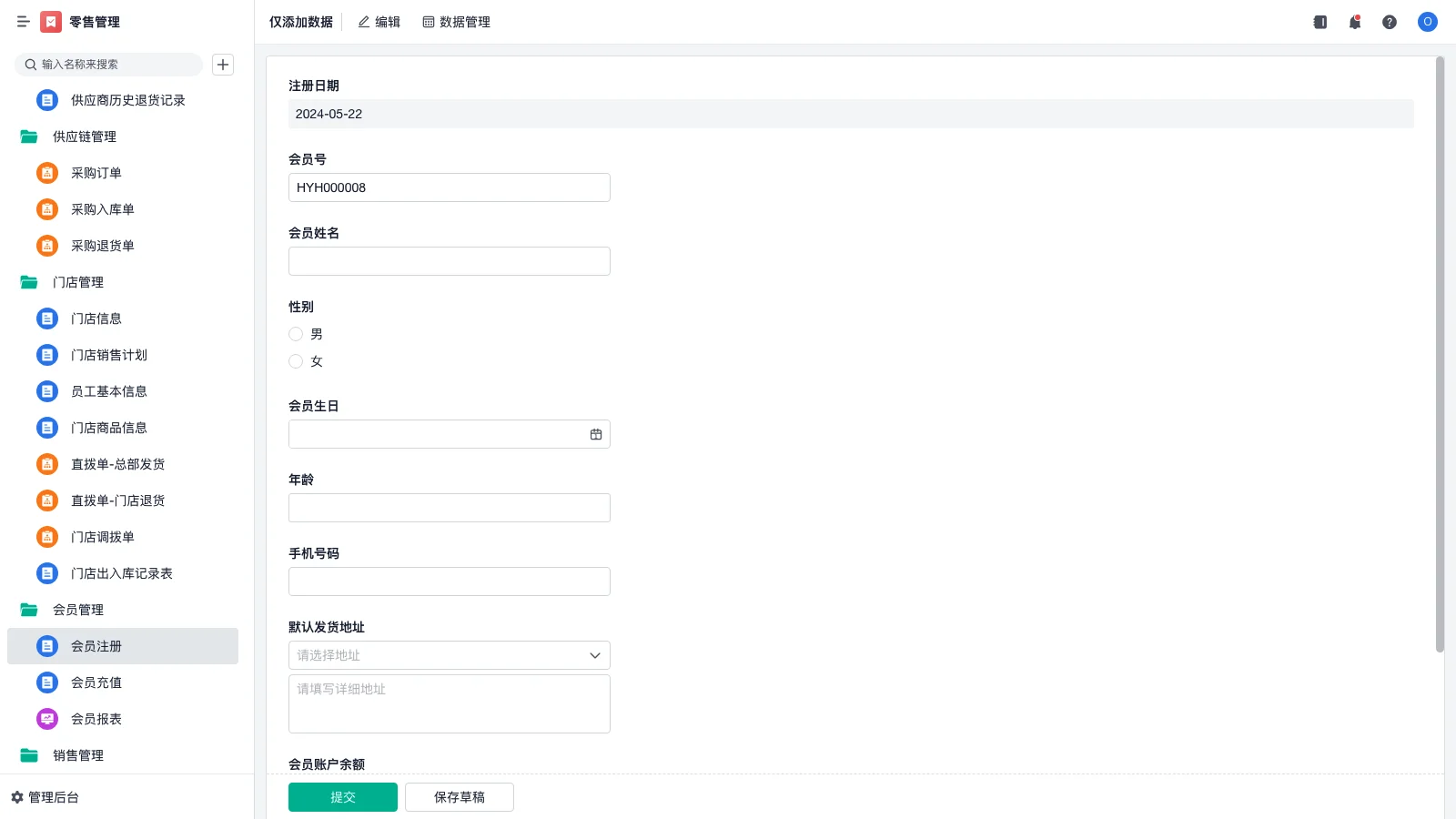Click the plus icon beside the search box
This screenshot has width=1456, height=819.
223,65
